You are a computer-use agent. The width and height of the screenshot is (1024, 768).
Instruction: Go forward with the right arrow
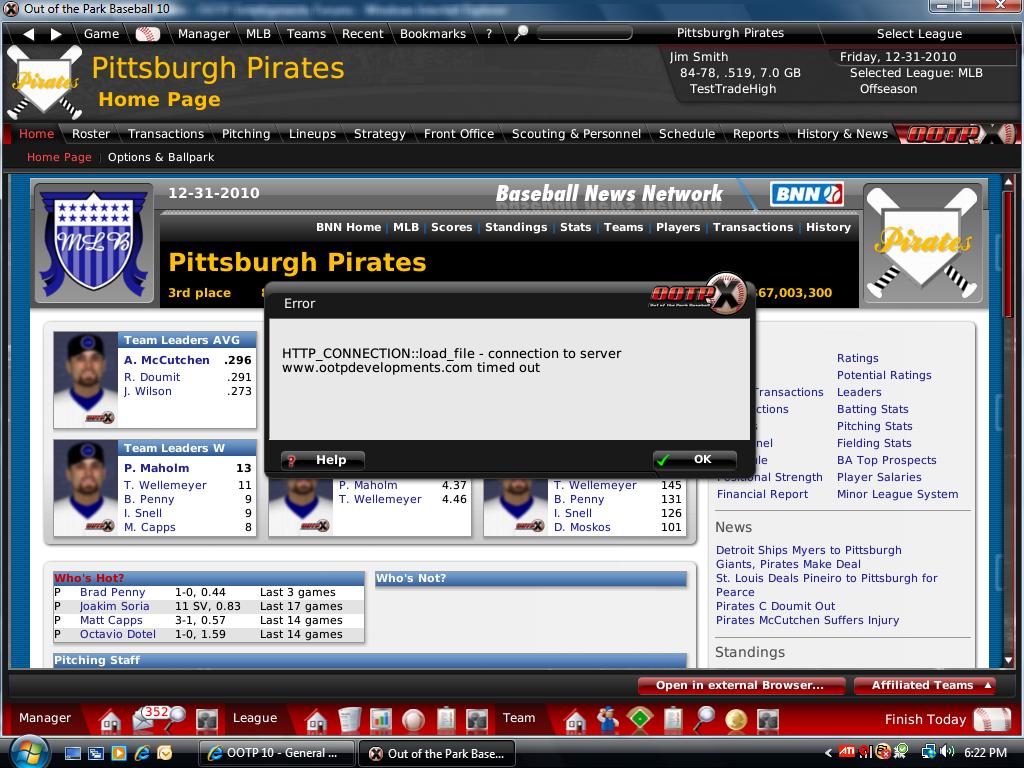56,34
